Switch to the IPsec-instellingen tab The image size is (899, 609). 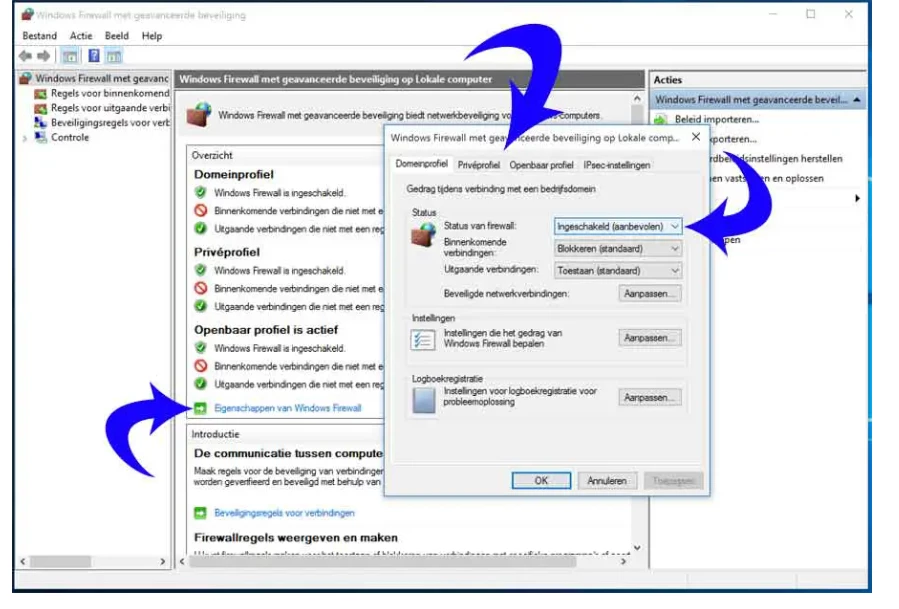click(x=617, y=165)
